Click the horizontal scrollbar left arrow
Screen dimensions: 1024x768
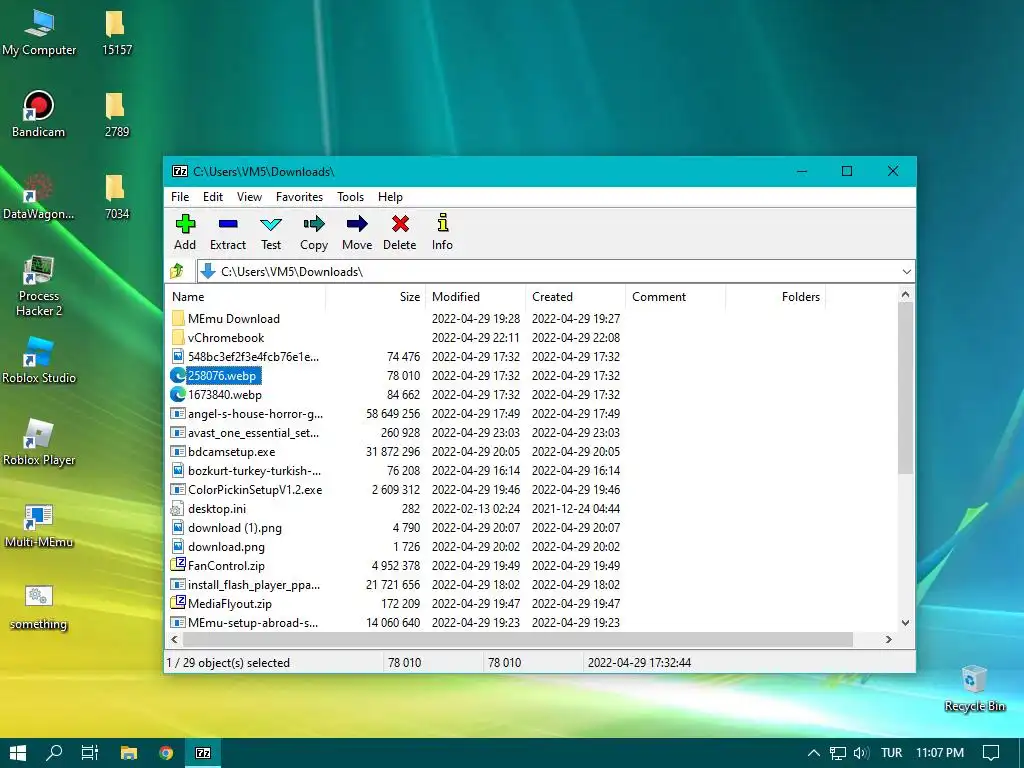(174, 639)
